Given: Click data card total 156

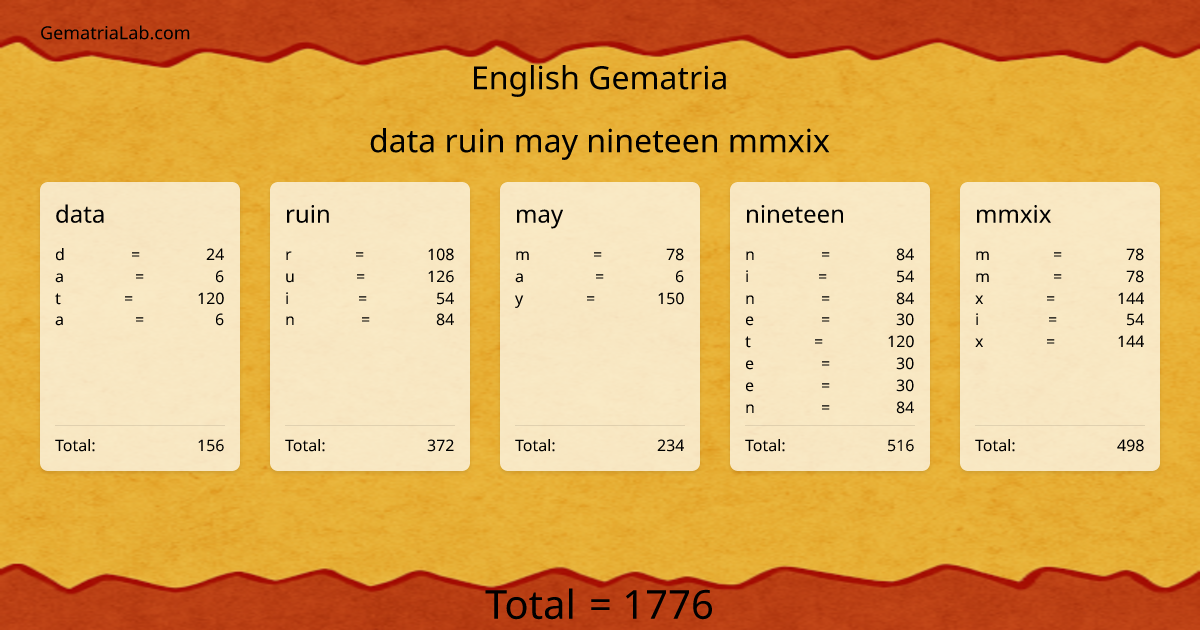Looking at the screenshot, I should point(211,445).
